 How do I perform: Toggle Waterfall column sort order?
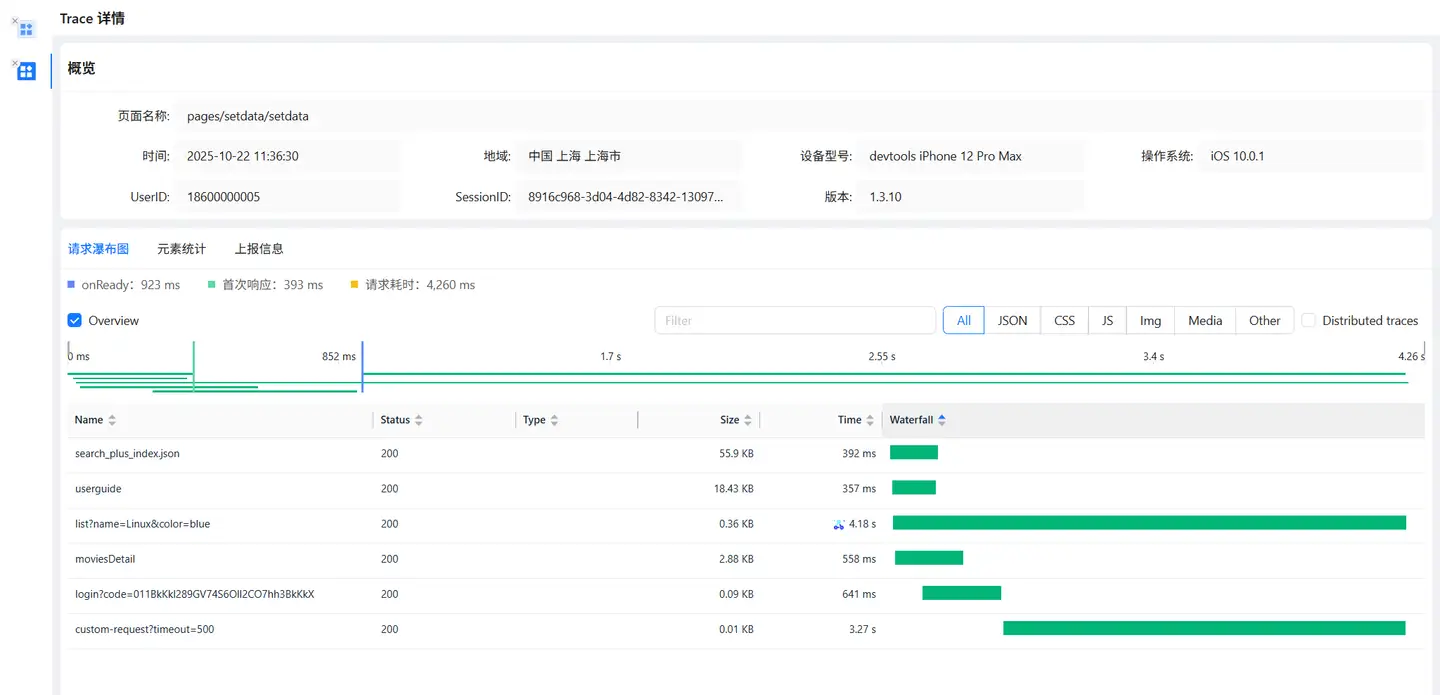click(942, 420)
